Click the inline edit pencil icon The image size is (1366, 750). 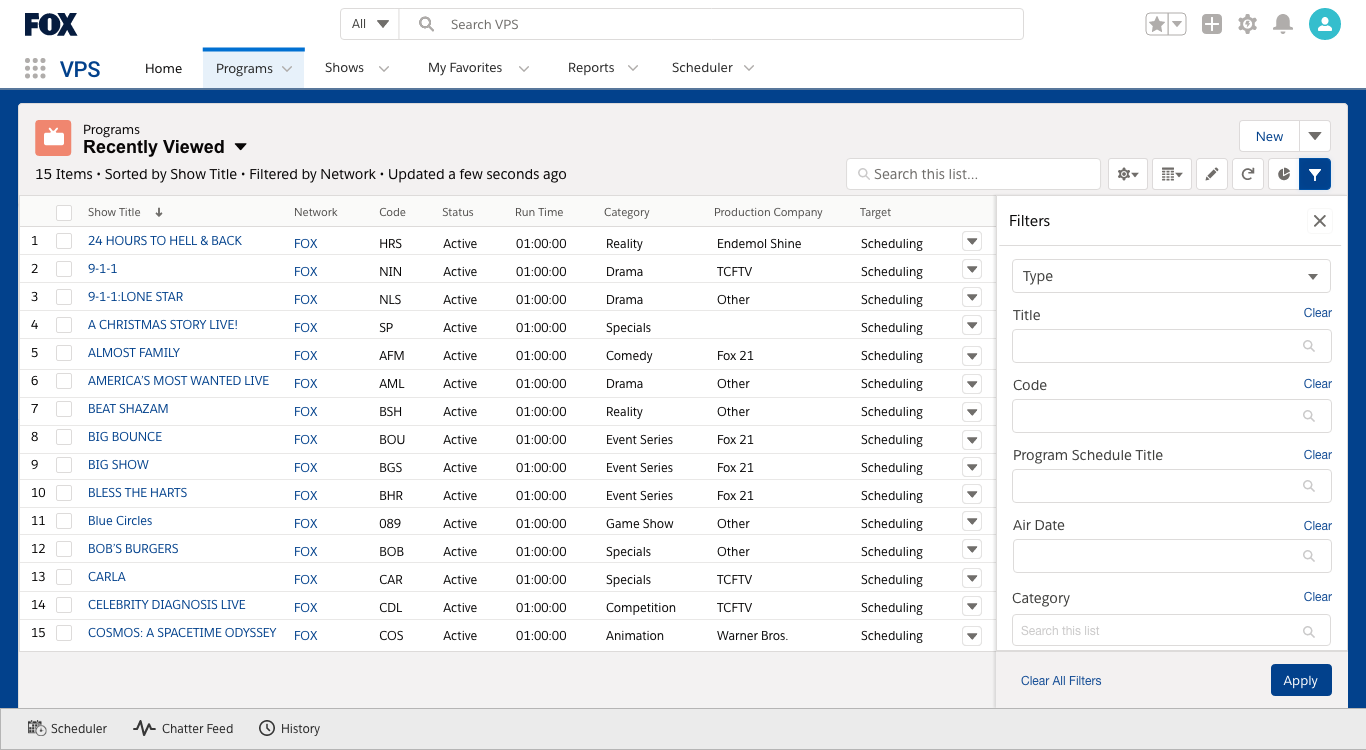coord(1212,174)
